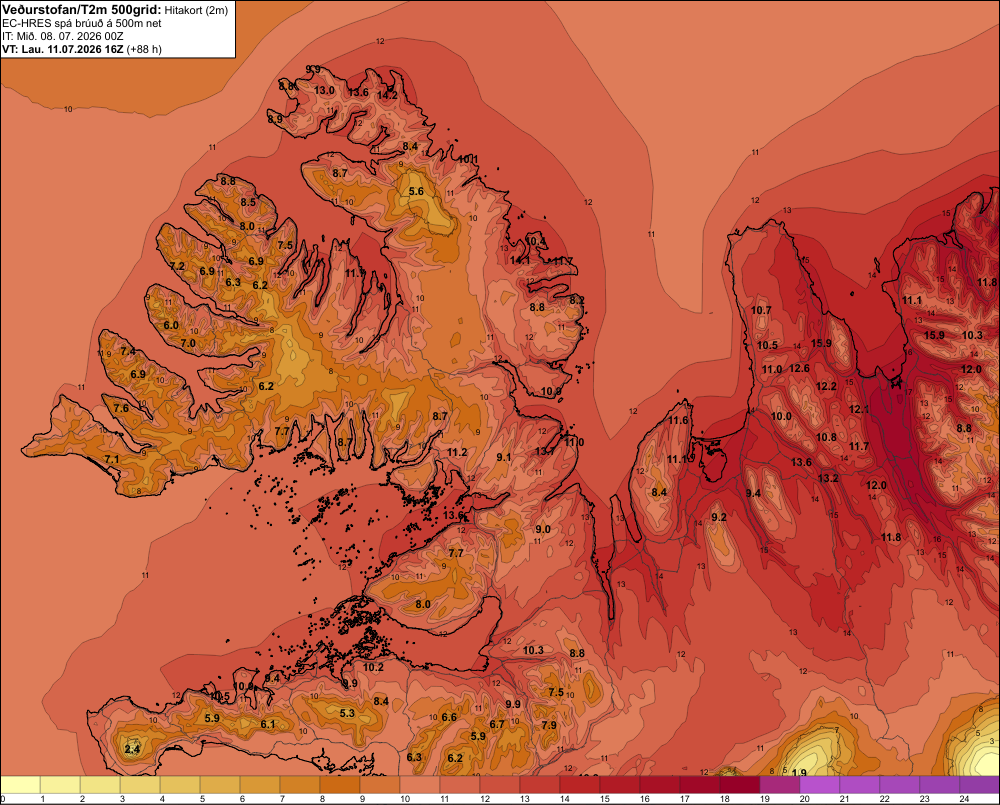Click the legend swatch between 16 and 17
The width and height of the screenshot is (1000, 805).
coord(659,785)
